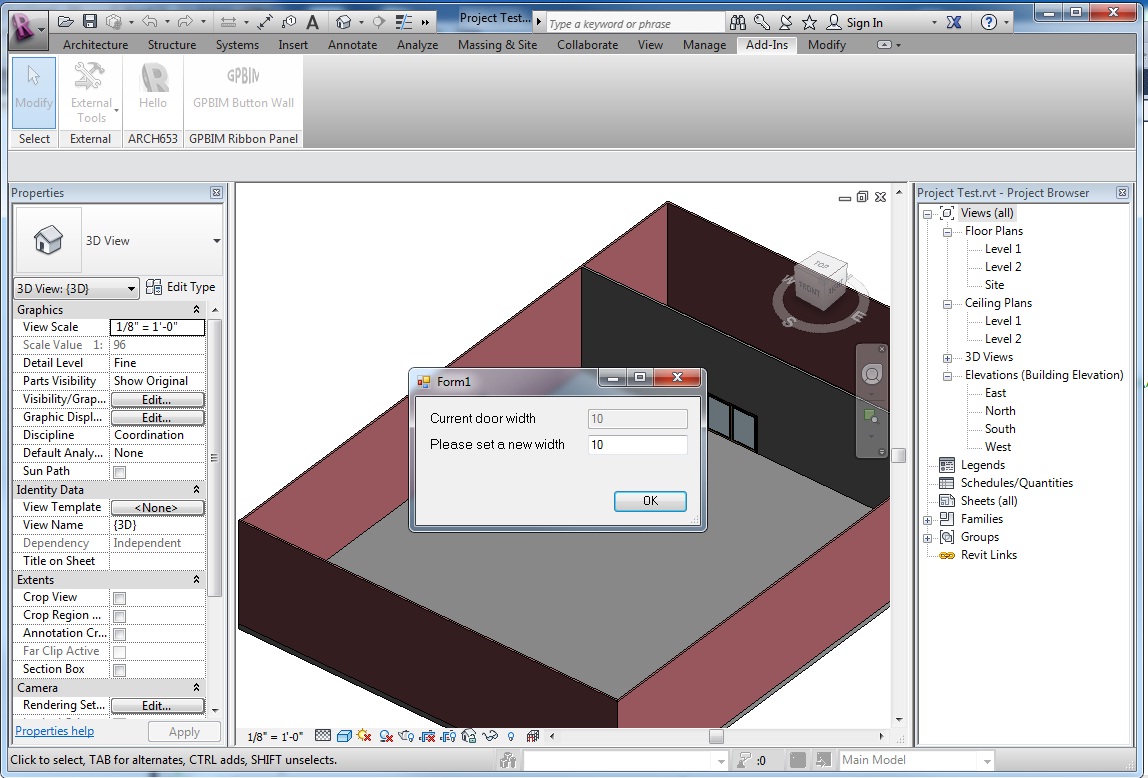Click the ViewCube in the 3D view
The image size is (1148, 778).
click(823, 280)
